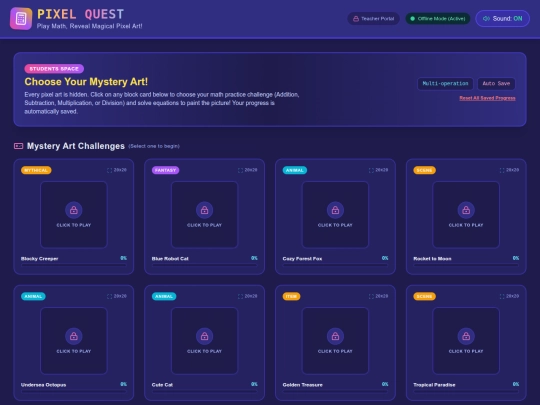Viewport: 540px width, 405px height.
Task: Select the Cute Cat title text
Action: (162, 385)
